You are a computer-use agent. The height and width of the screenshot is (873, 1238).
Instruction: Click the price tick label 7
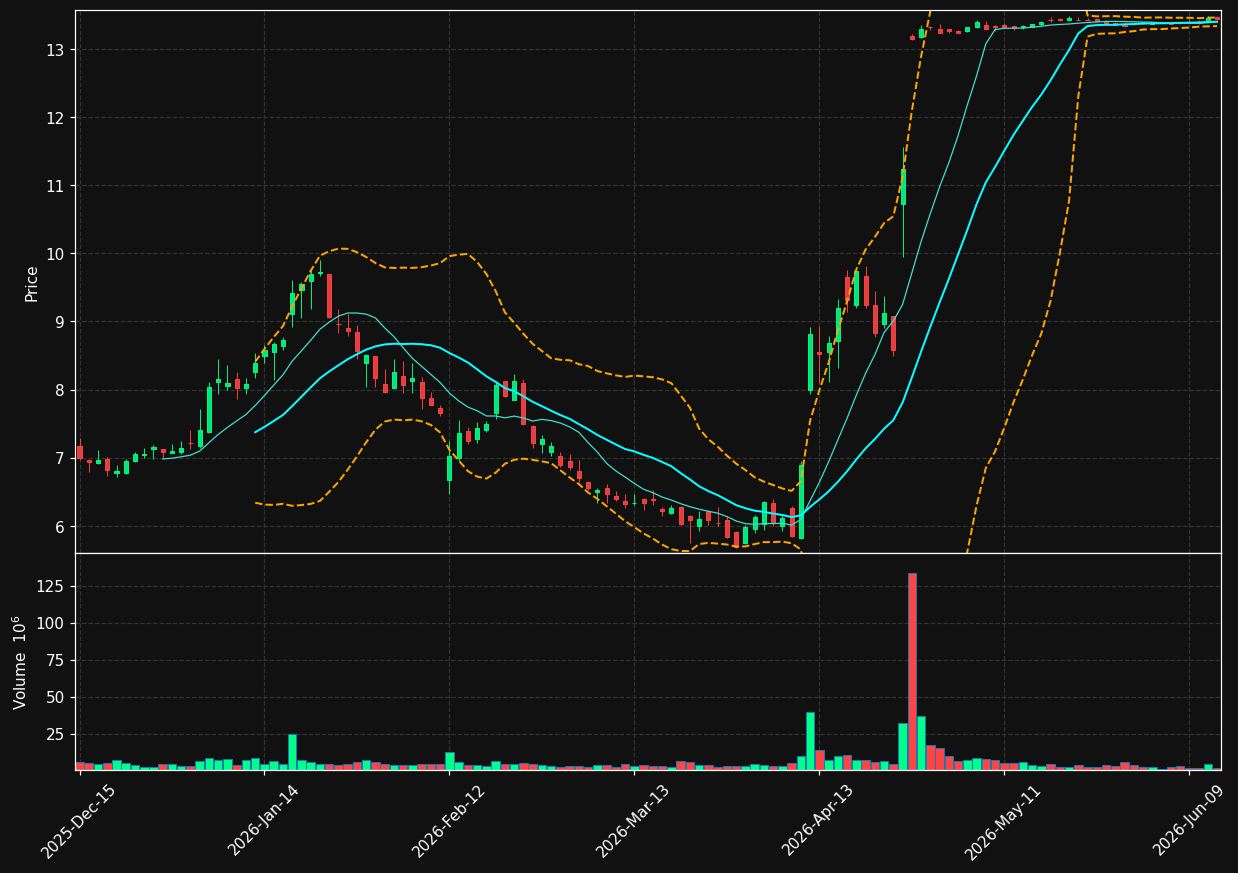(61, 458)
